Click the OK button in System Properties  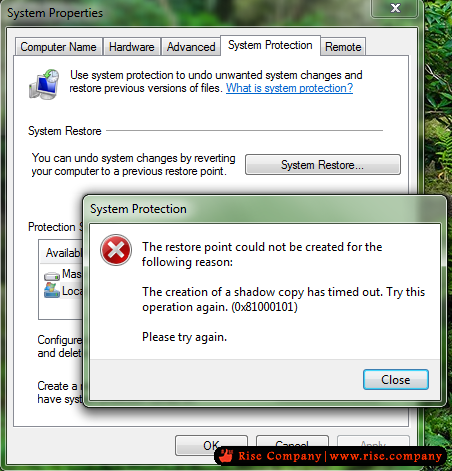tap(211, 445)
